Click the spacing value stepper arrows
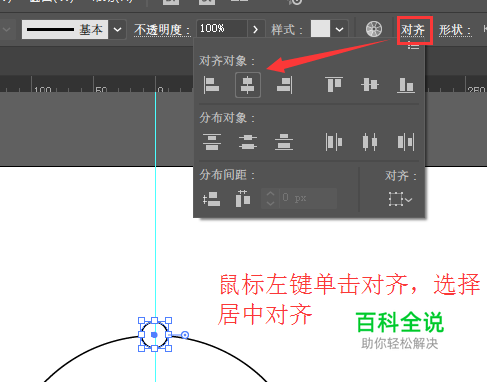This screenshot has height=382, width=487. tap(270, 198)
